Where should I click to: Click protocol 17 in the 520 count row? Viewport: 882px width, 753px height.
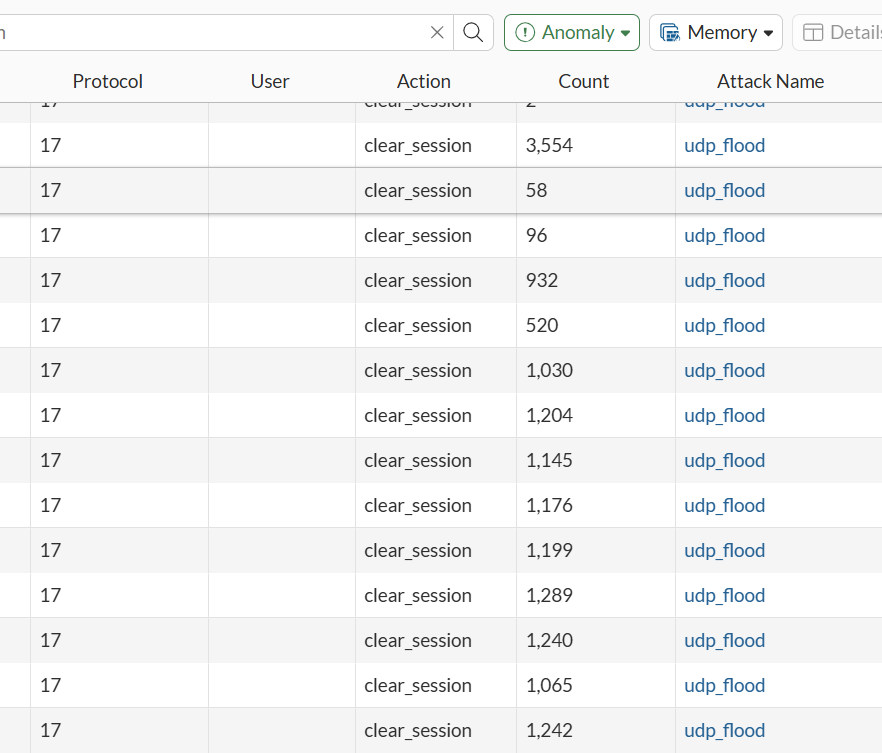tap(51, 326)
